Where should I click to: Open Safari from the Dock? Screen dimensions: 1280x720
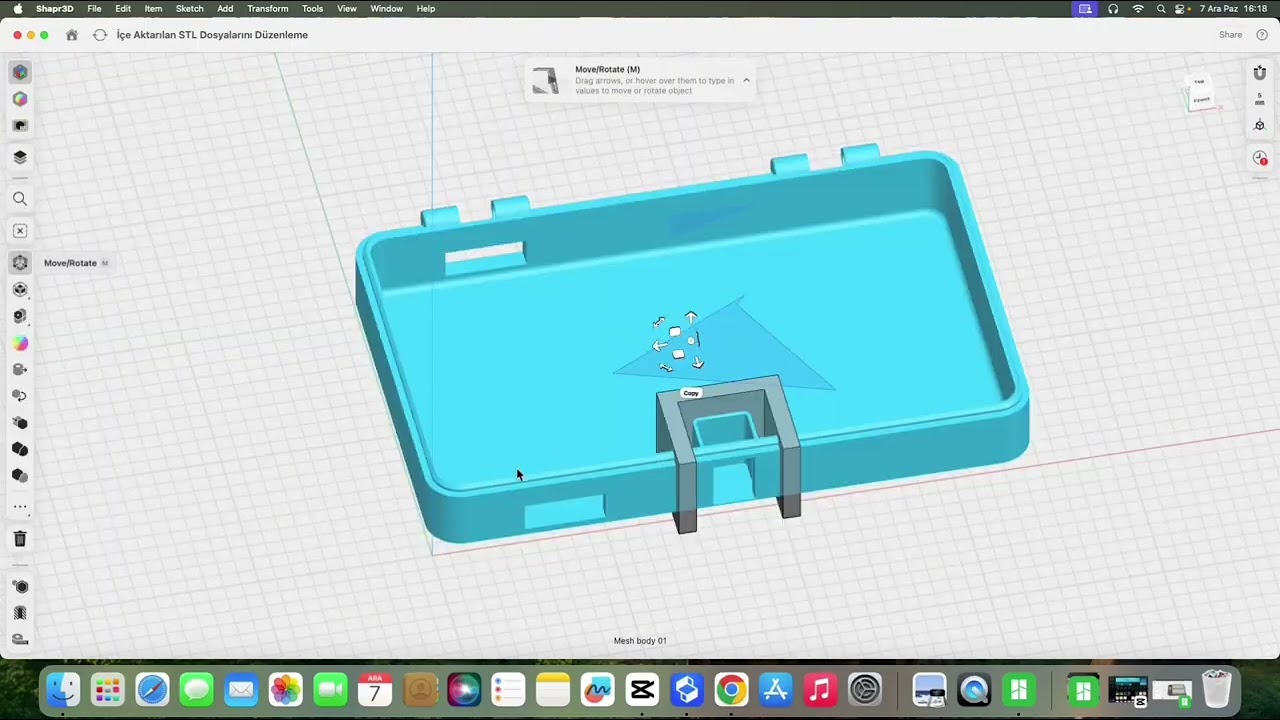(x=152, y=690)
